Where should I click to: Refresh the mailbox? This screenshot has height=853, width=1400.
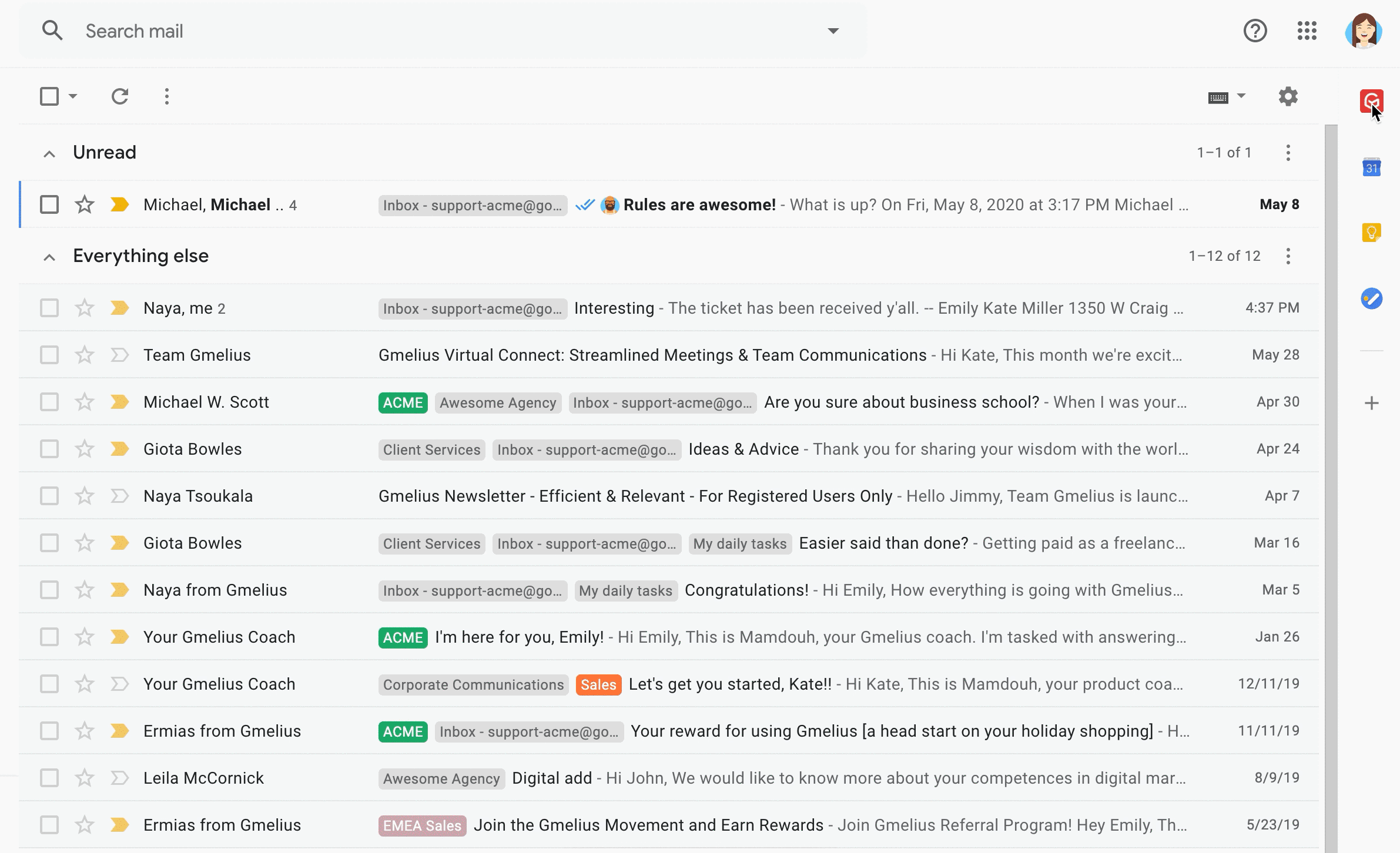120,96
